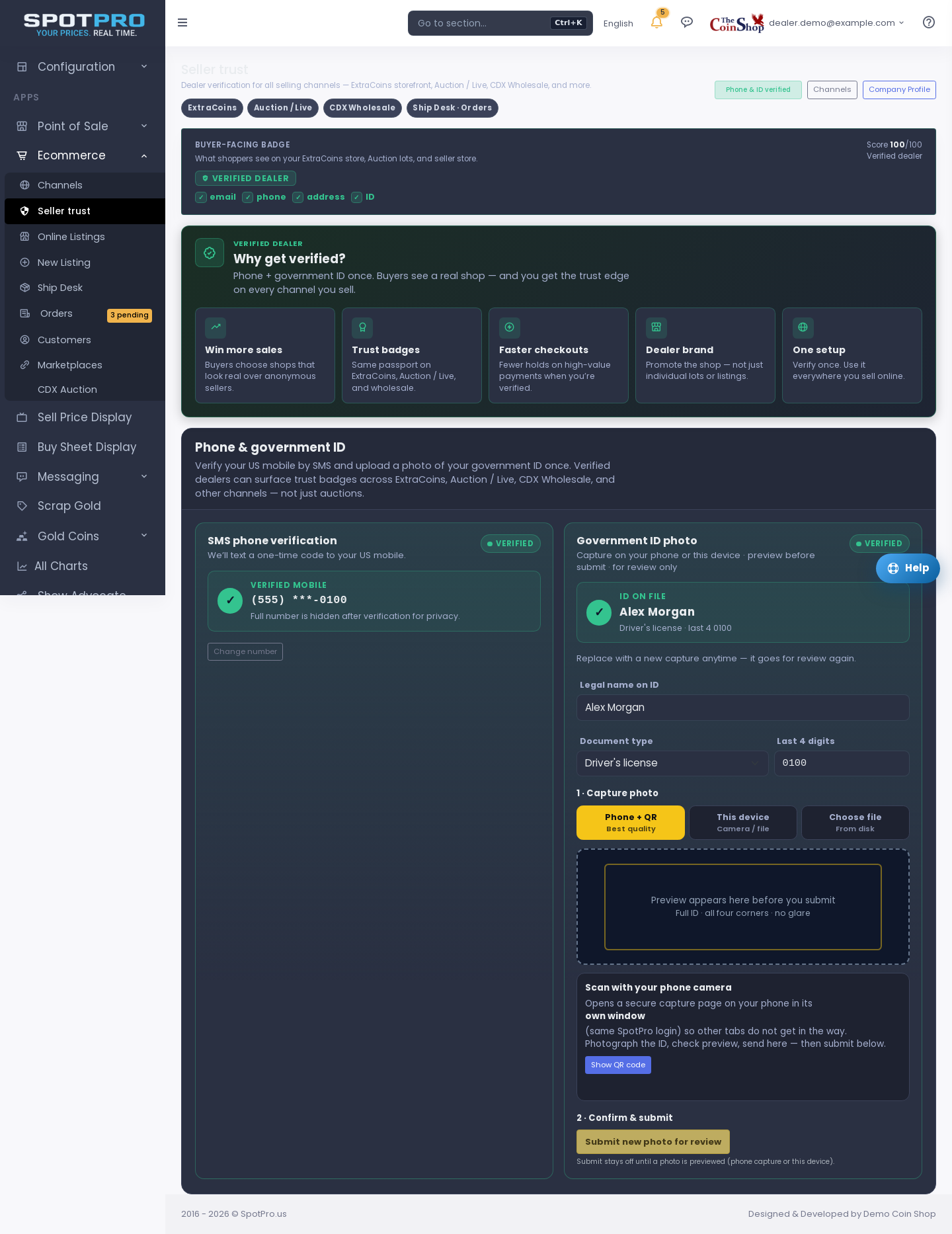The image size is (952, 1234).
Task: Click the Change number button
Action: coord(245,652)
